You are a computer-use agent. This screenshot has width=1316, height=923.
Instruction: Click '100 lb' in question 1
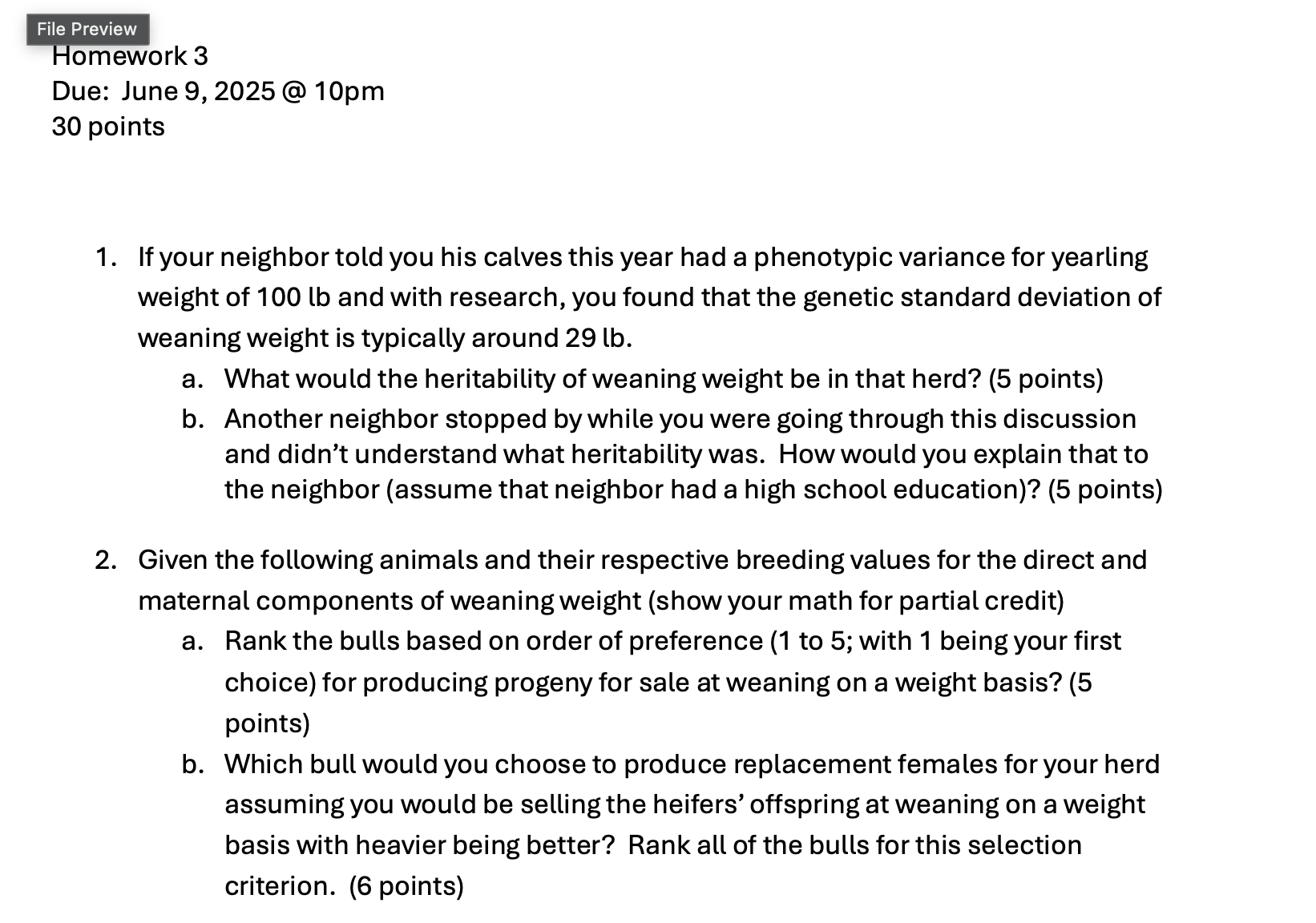tap(294, 297)
